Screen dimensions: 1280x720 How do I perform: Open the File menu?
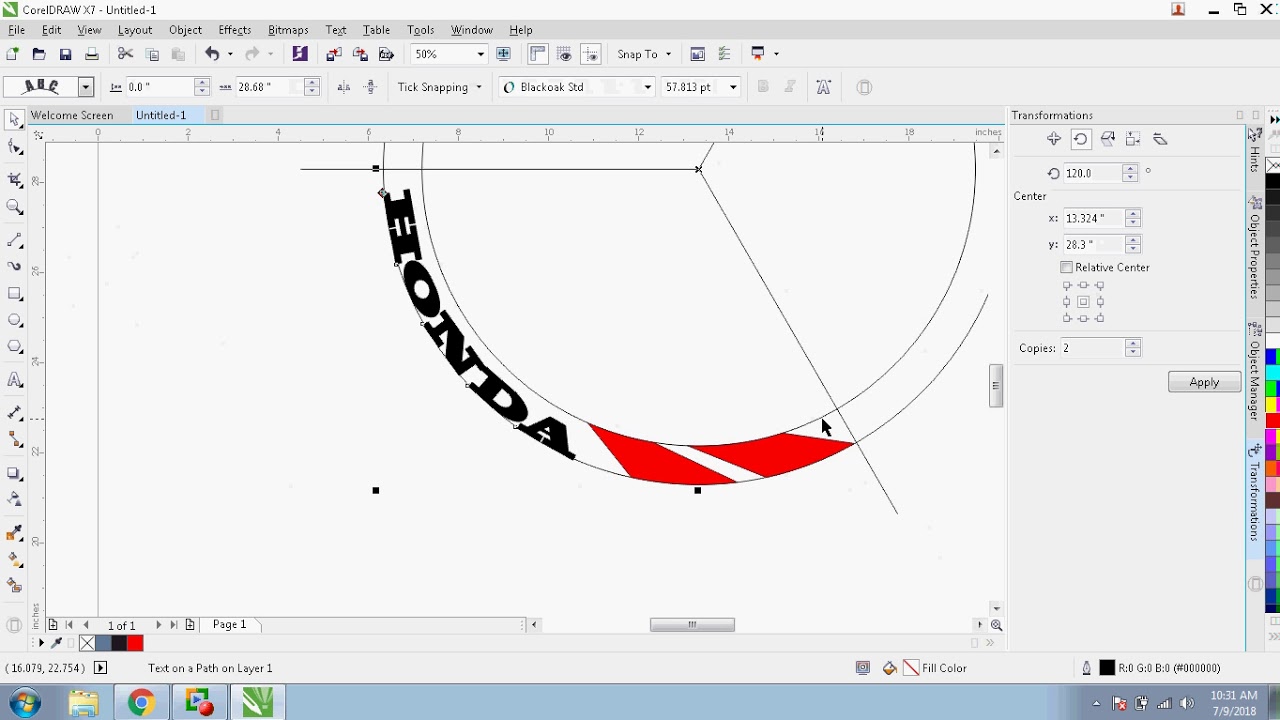tap(16, 30)
